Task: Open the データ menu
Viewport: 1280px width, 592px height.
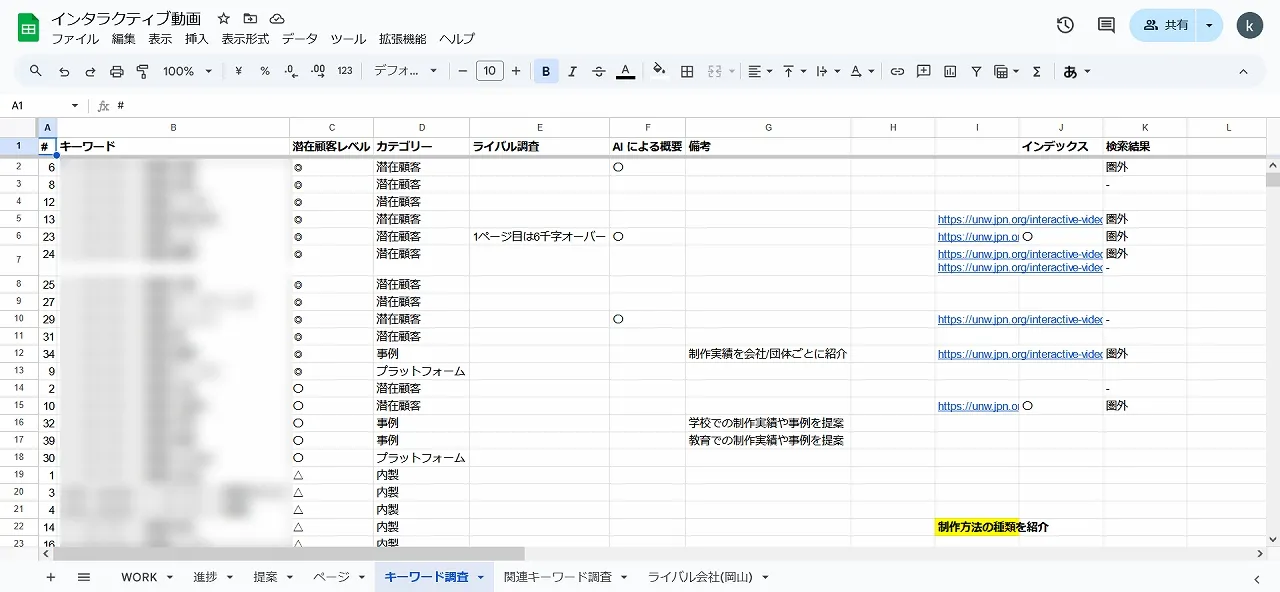Action: click(x=299, y=39)
